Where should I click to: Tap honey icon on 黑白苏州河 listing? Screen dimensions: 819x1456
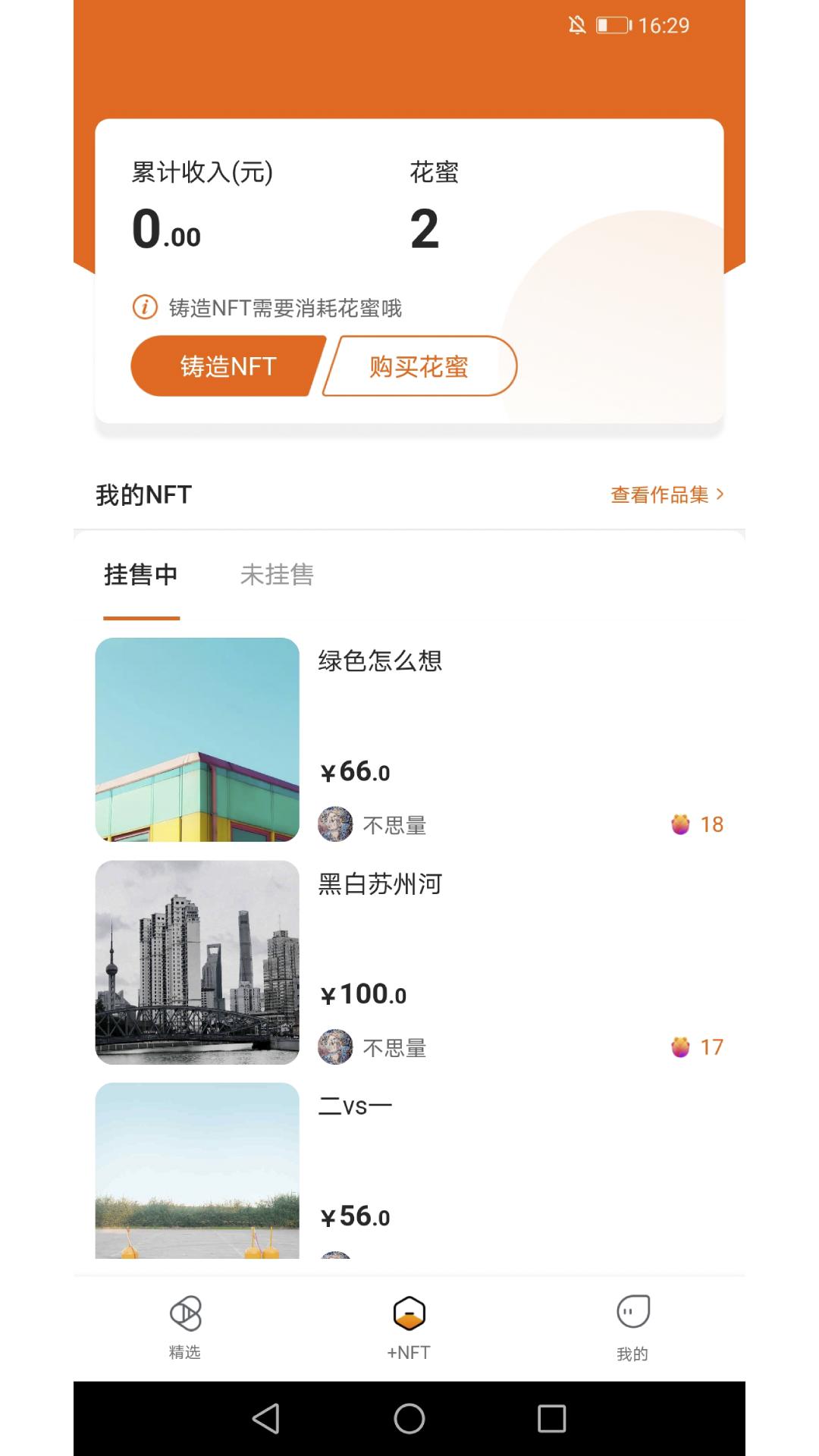(680, 1047)
